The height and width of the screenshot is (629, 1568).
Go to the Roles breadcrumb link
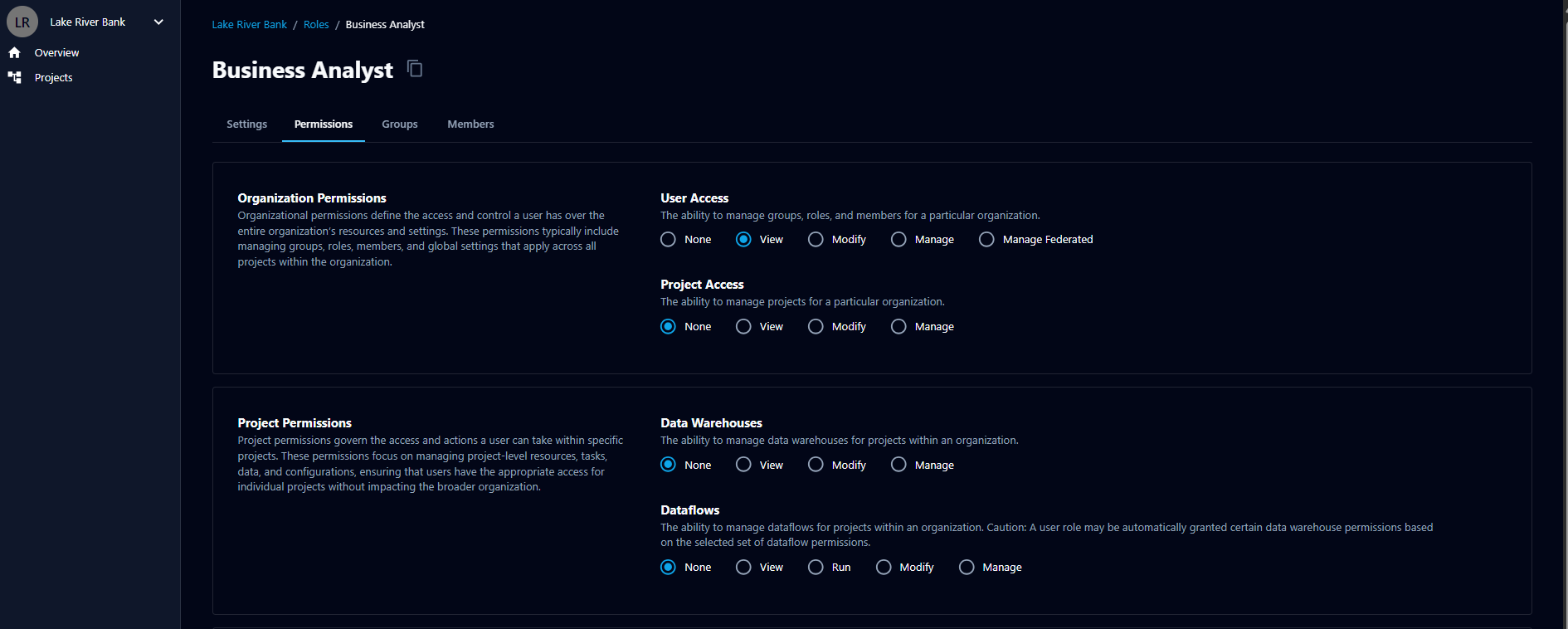tap(316, 24)
